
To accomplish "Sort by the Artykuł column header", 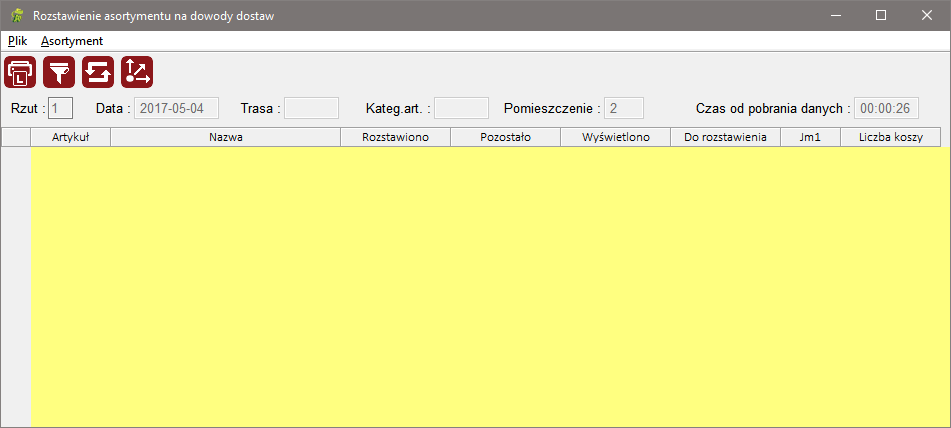I will pyautogui.click(x=71, y=137).
